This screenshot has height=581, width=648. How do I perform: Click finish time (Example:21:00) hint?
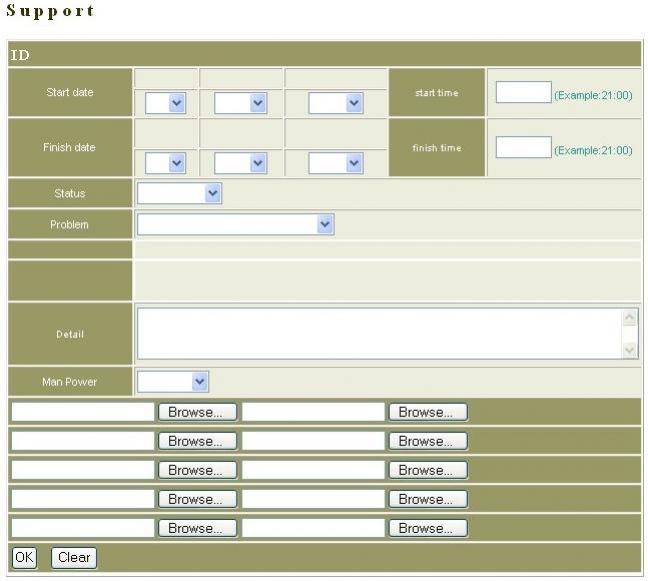click(x=593, y=150)
